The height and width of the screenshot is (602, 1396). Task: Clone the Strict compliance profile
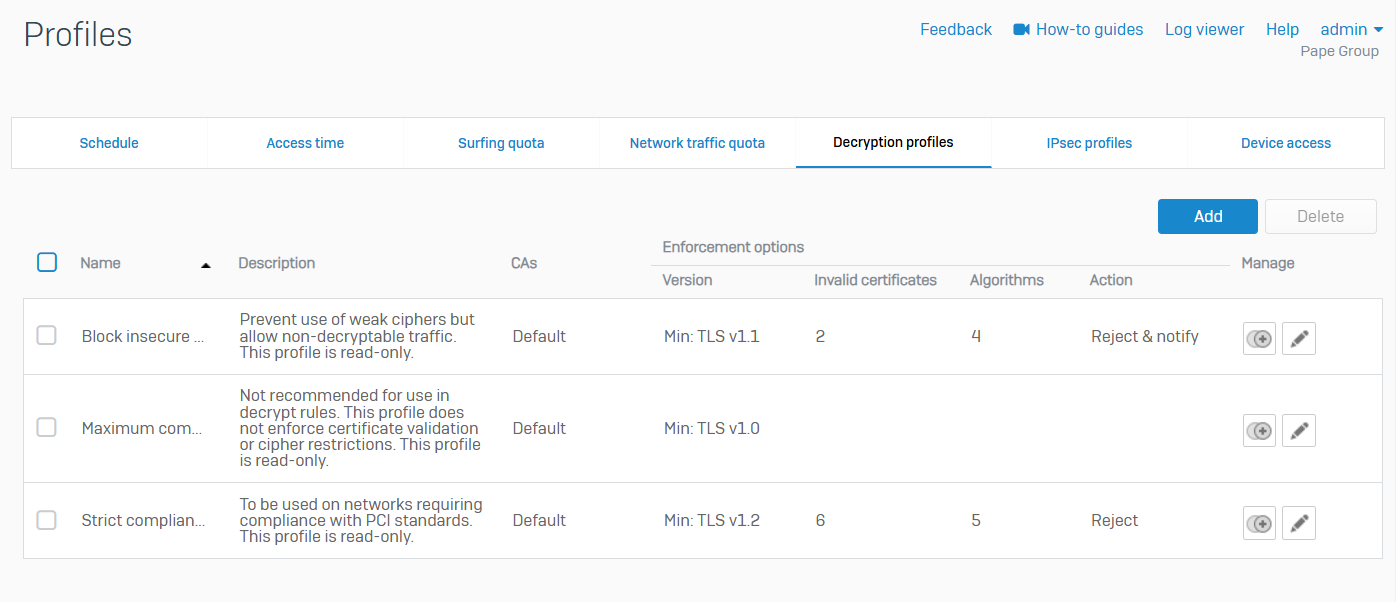pyautogui.click(x=1259, y=523)
